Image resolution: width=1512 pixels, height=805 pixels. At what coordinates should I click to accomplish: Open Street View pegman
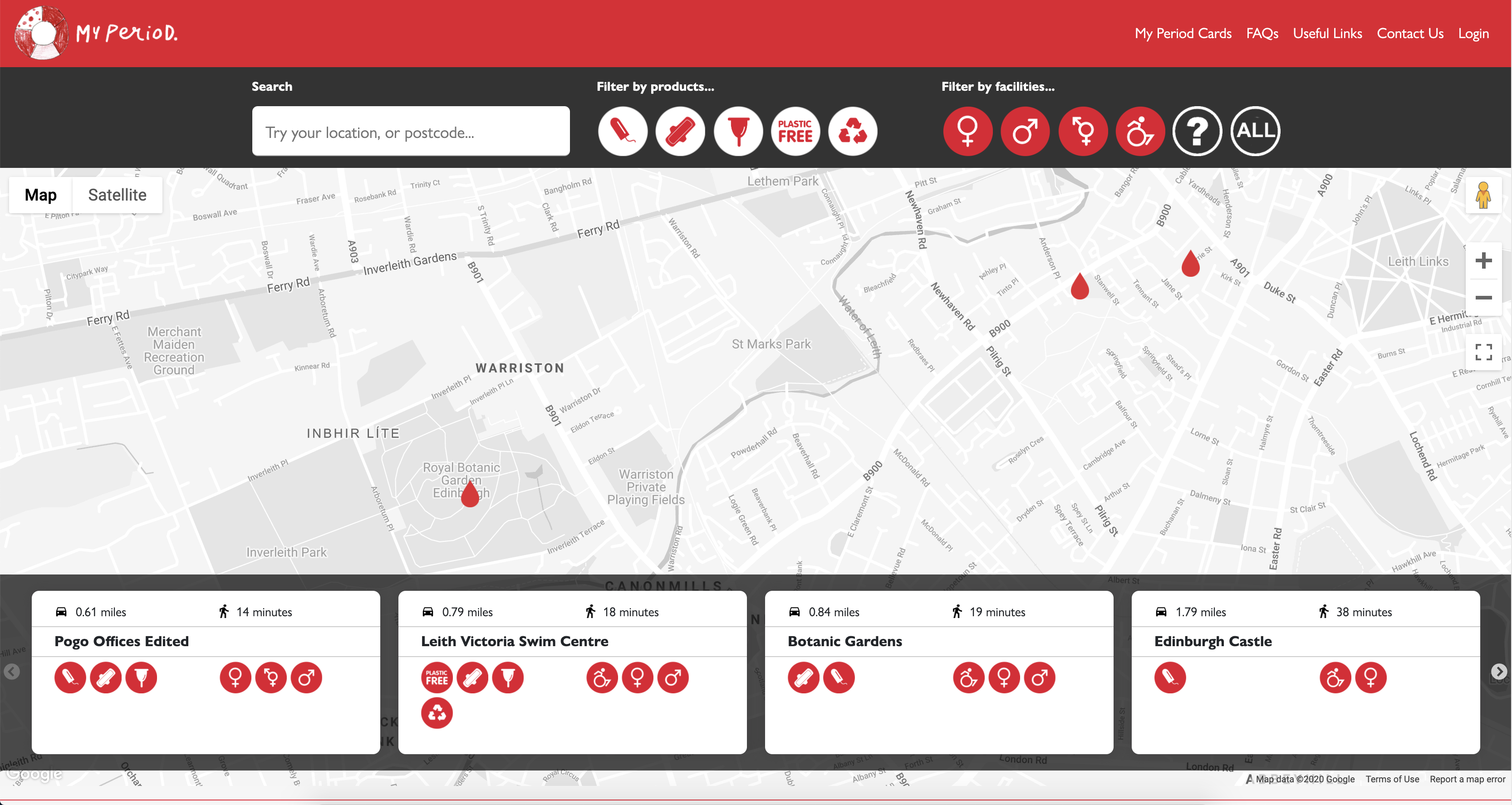1483,195
